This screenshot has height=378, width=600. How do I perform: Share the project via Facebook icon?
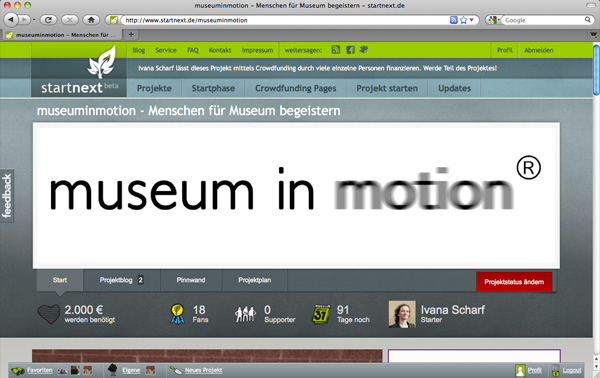350,50
